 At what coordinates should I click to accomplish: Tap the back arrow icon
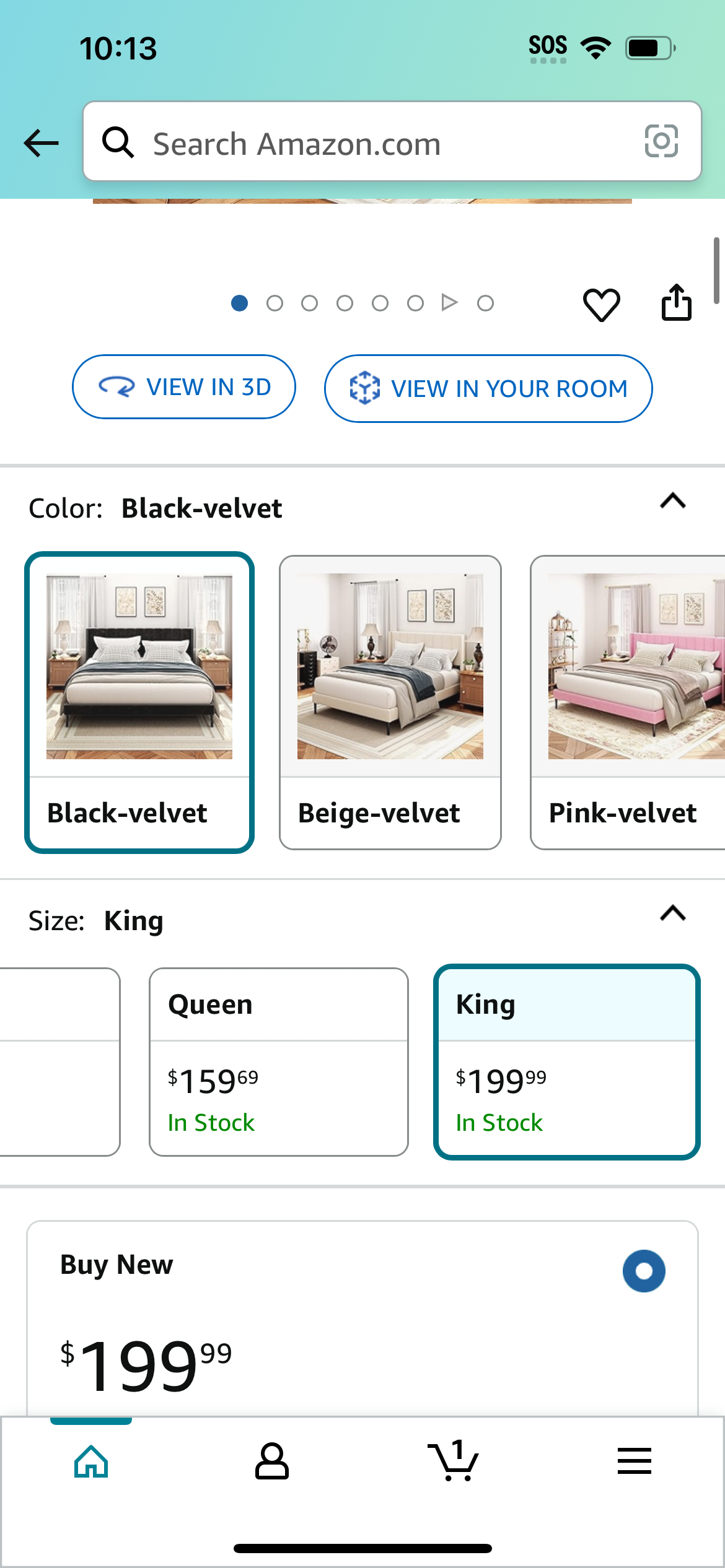(41, 143)
